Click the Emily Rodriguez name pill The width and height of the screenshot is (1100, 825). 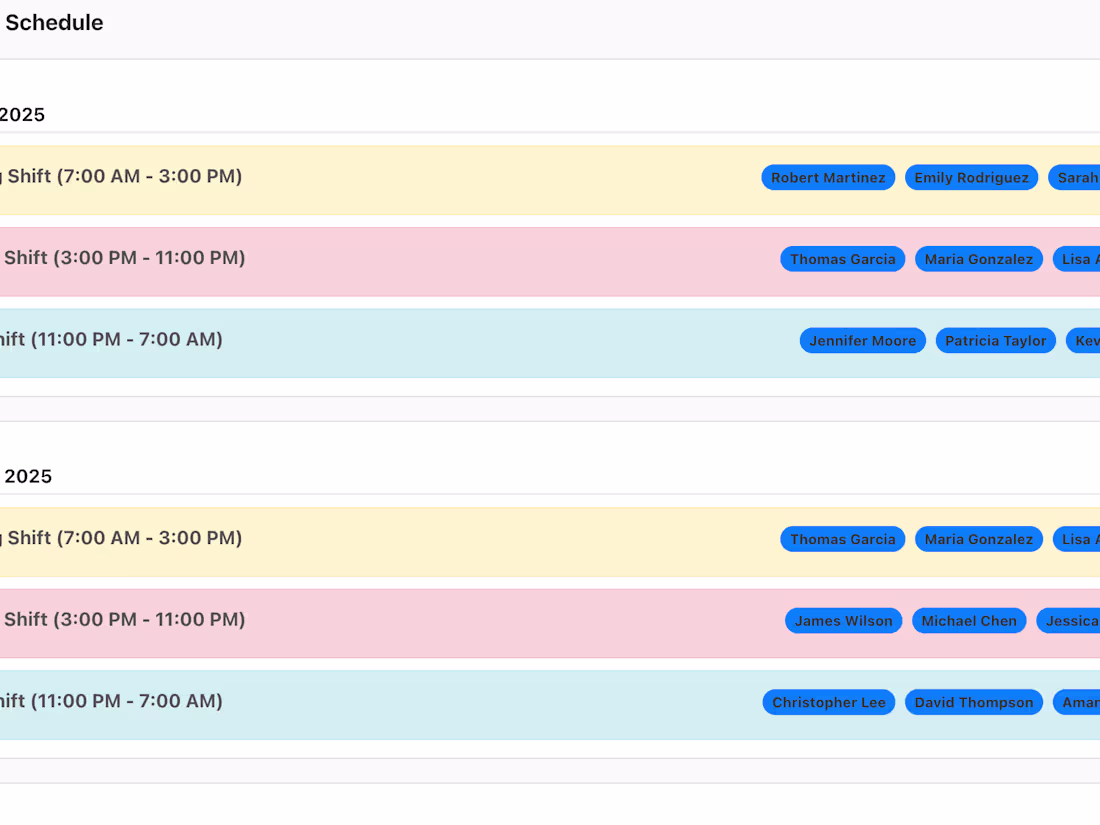pos(971,177)
